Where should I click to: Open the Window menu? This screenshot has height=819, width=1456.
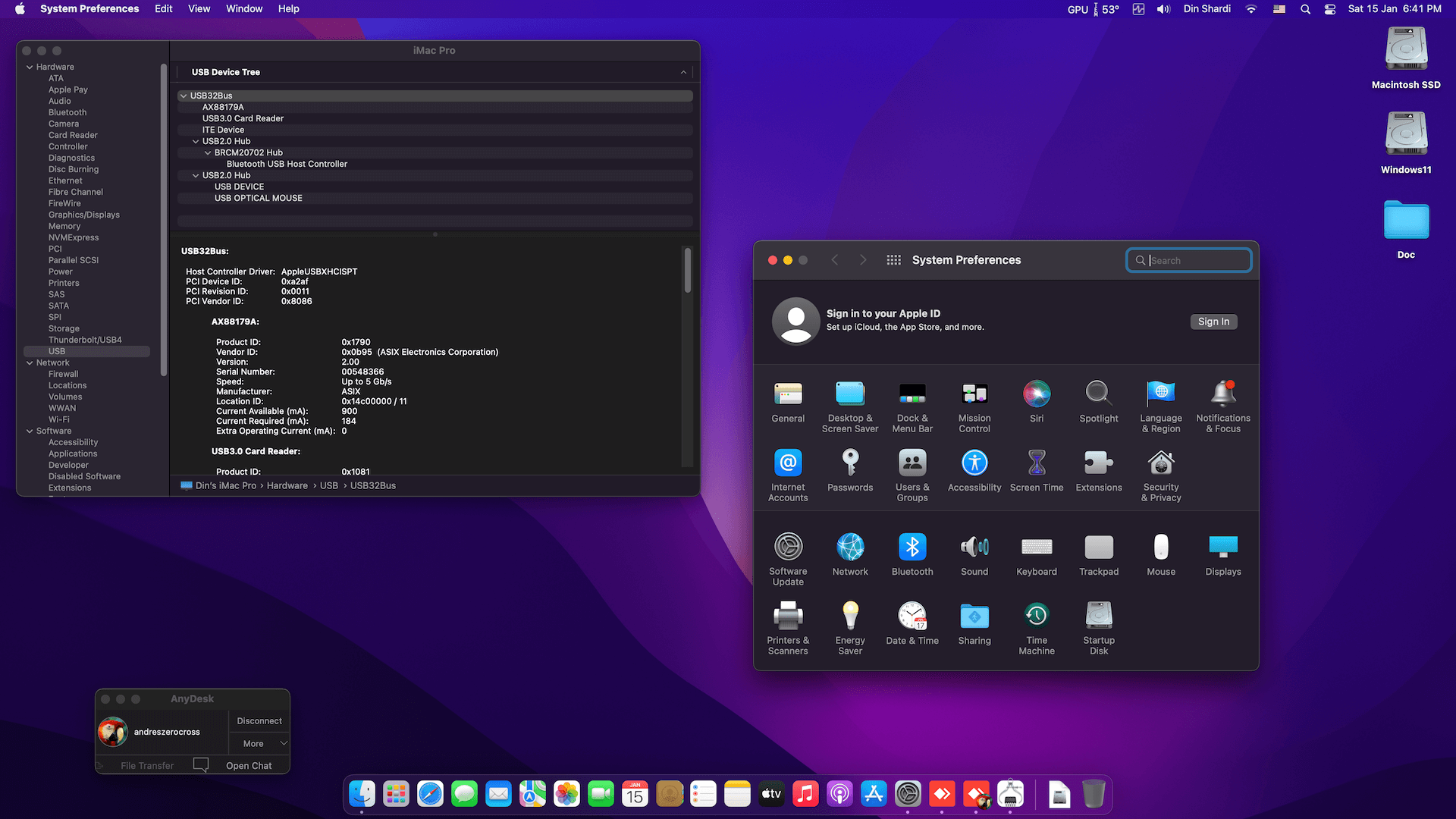[244, 9]
